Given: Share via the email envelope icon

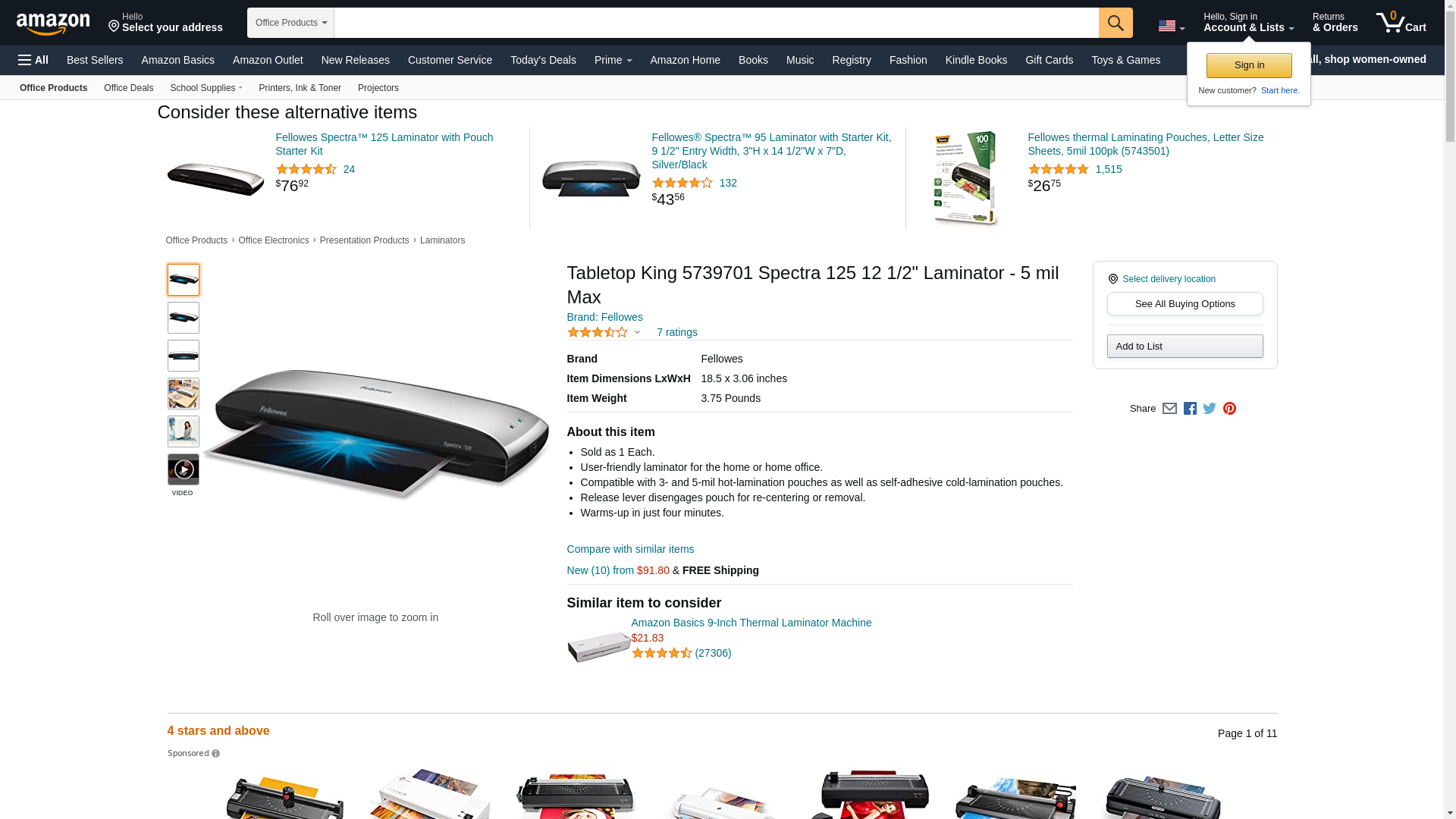Looking at the screenshot, I should tap(1169, 409).
